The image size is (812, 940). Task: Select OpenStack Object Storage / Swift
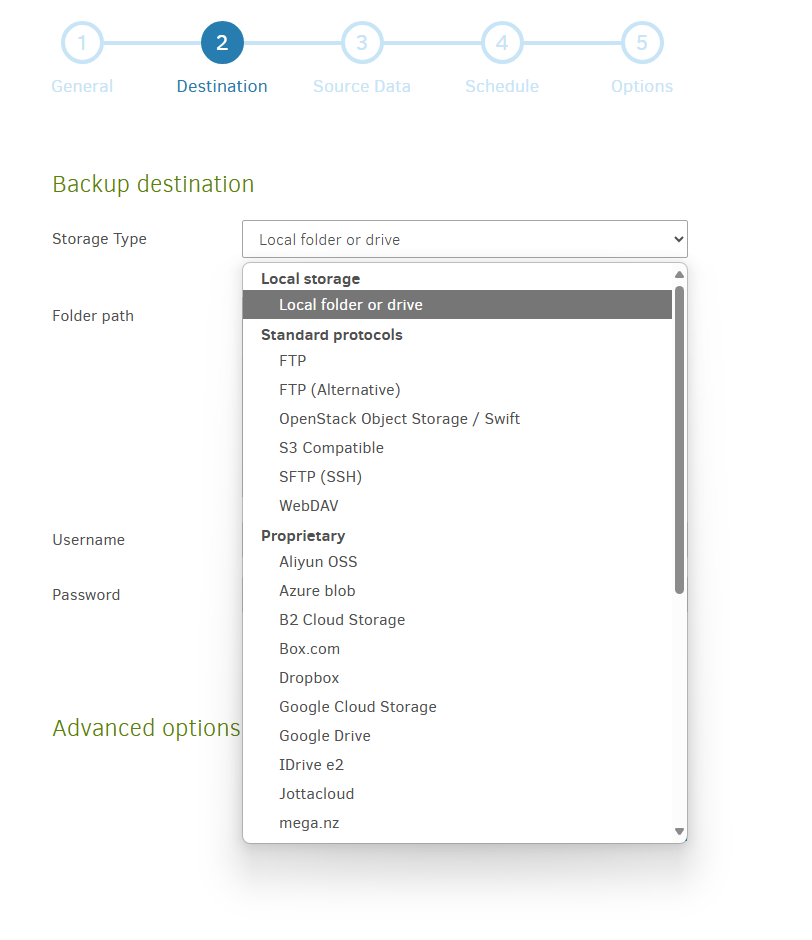click(400, 418)
